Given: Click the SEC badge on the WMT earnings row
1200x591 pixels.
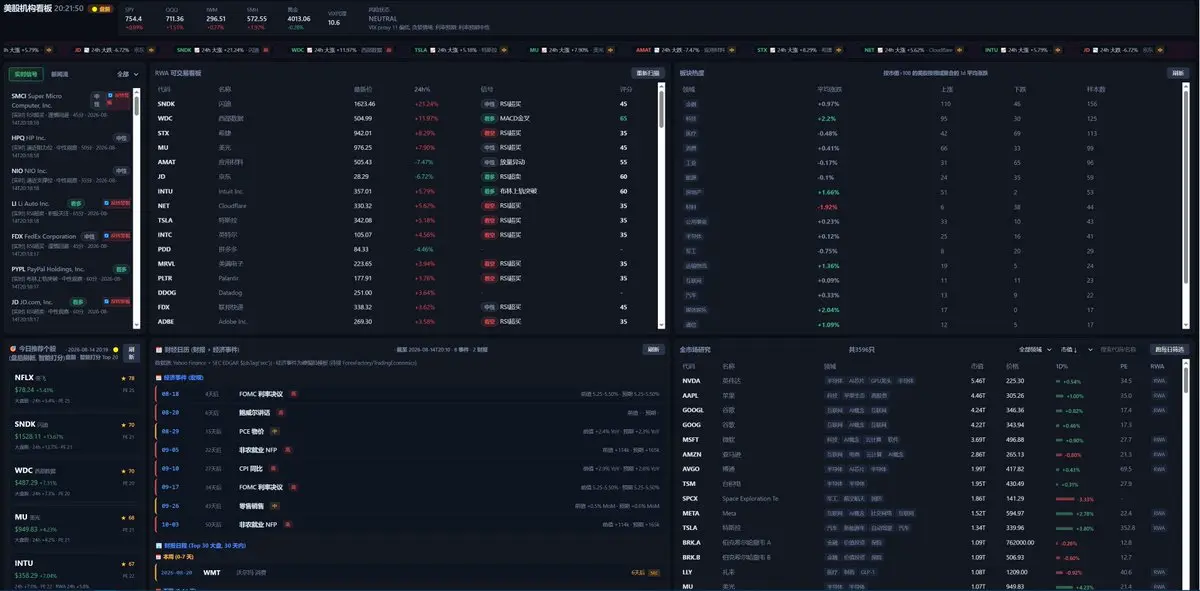Looking at the screenshot, I should click(654, 573).
